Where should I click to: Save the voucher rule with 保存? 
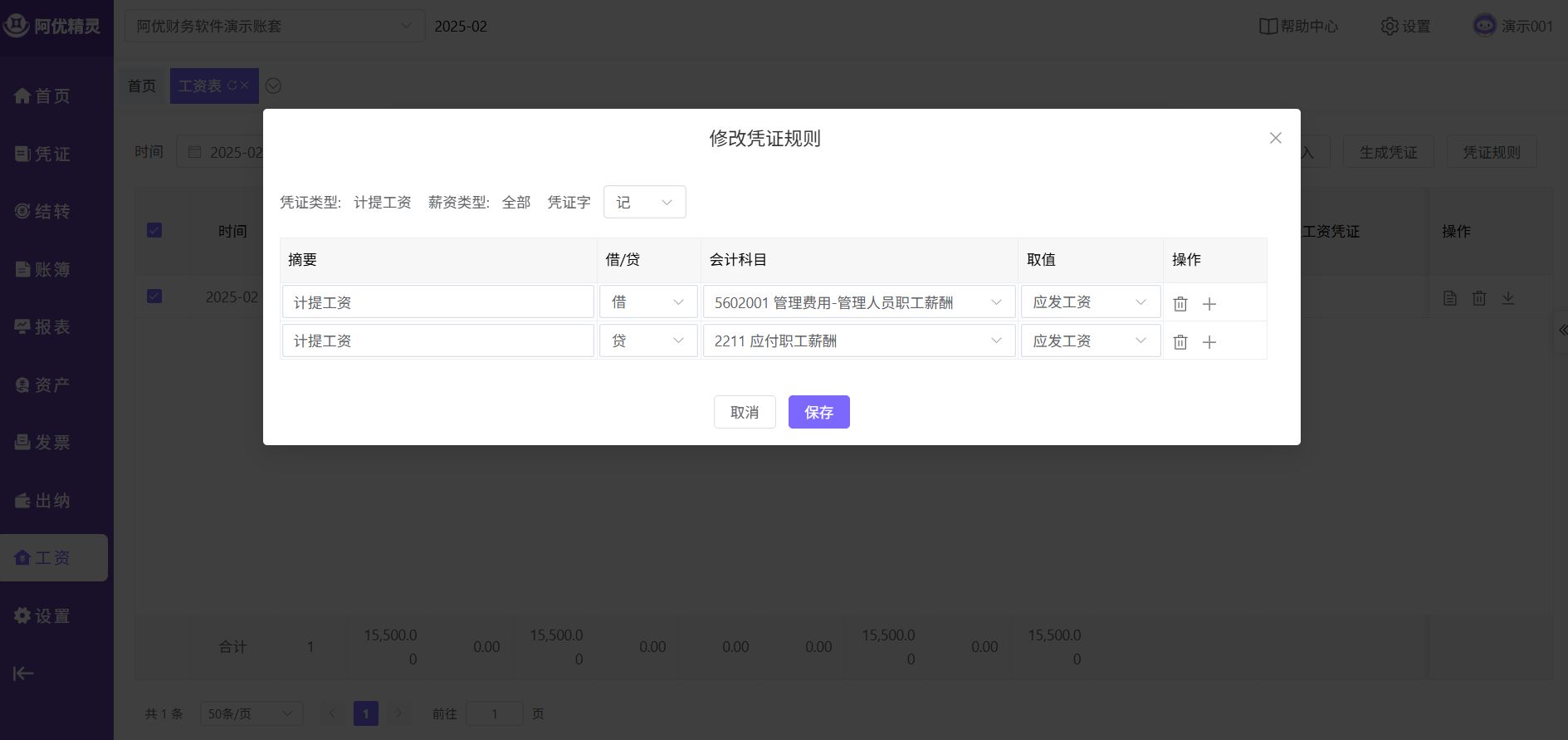coord(818,412)
